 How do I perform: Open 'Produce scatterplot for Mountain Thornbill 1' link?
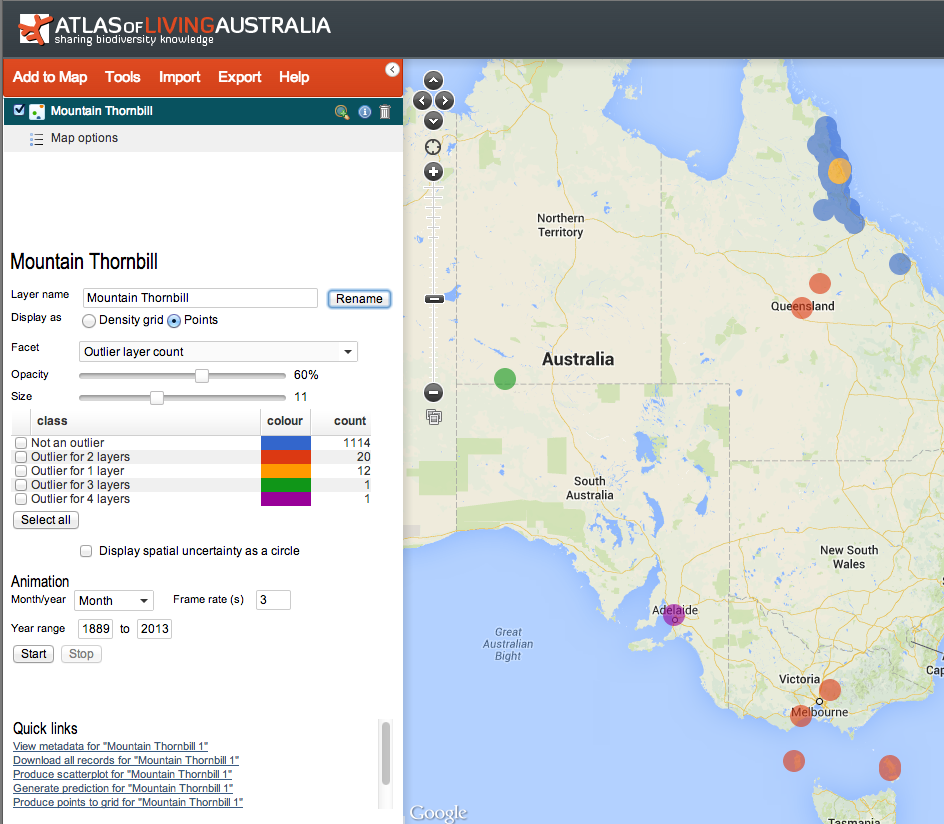[x=122, y=774]
